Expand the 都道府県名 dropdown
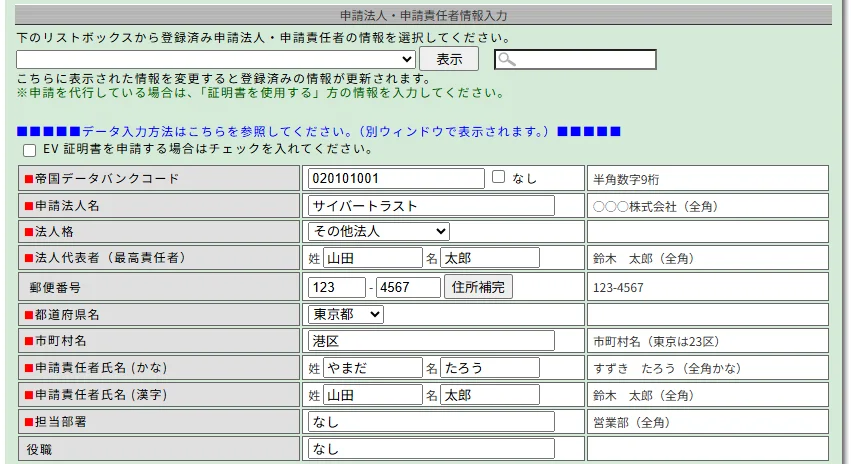 (346, 314)
